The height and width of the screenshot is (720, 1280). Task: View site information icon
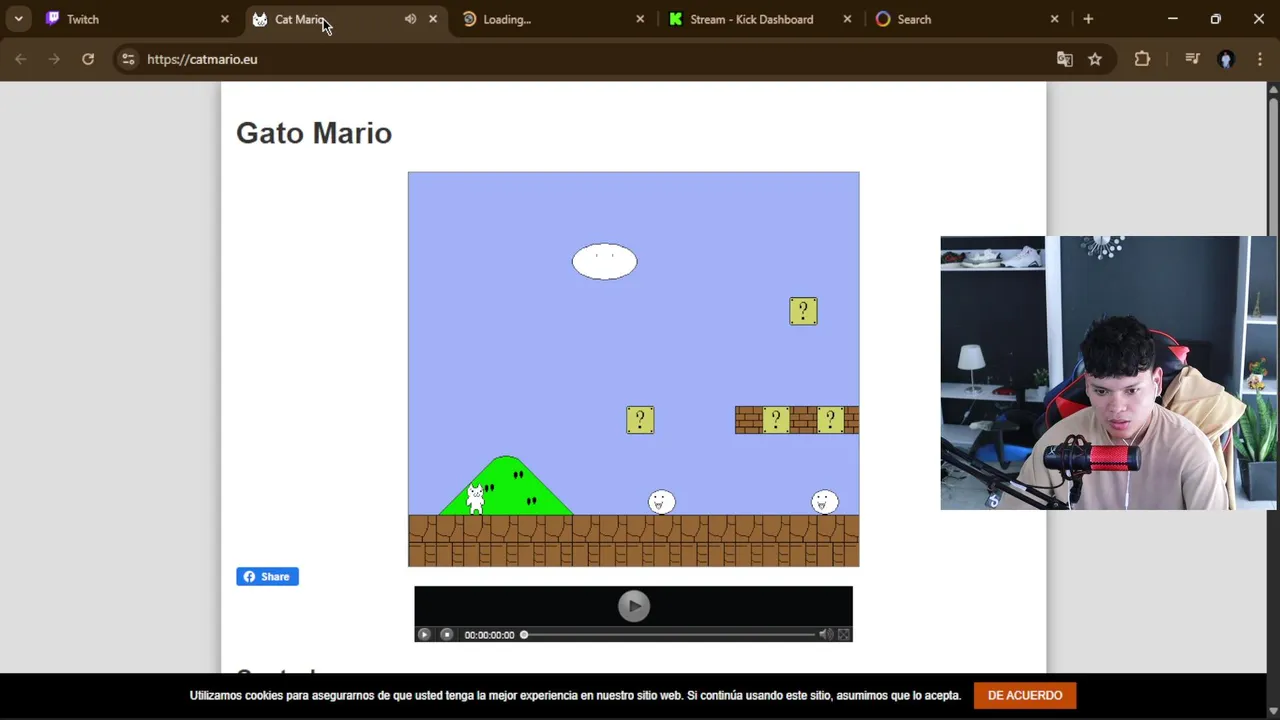point(128,59)
